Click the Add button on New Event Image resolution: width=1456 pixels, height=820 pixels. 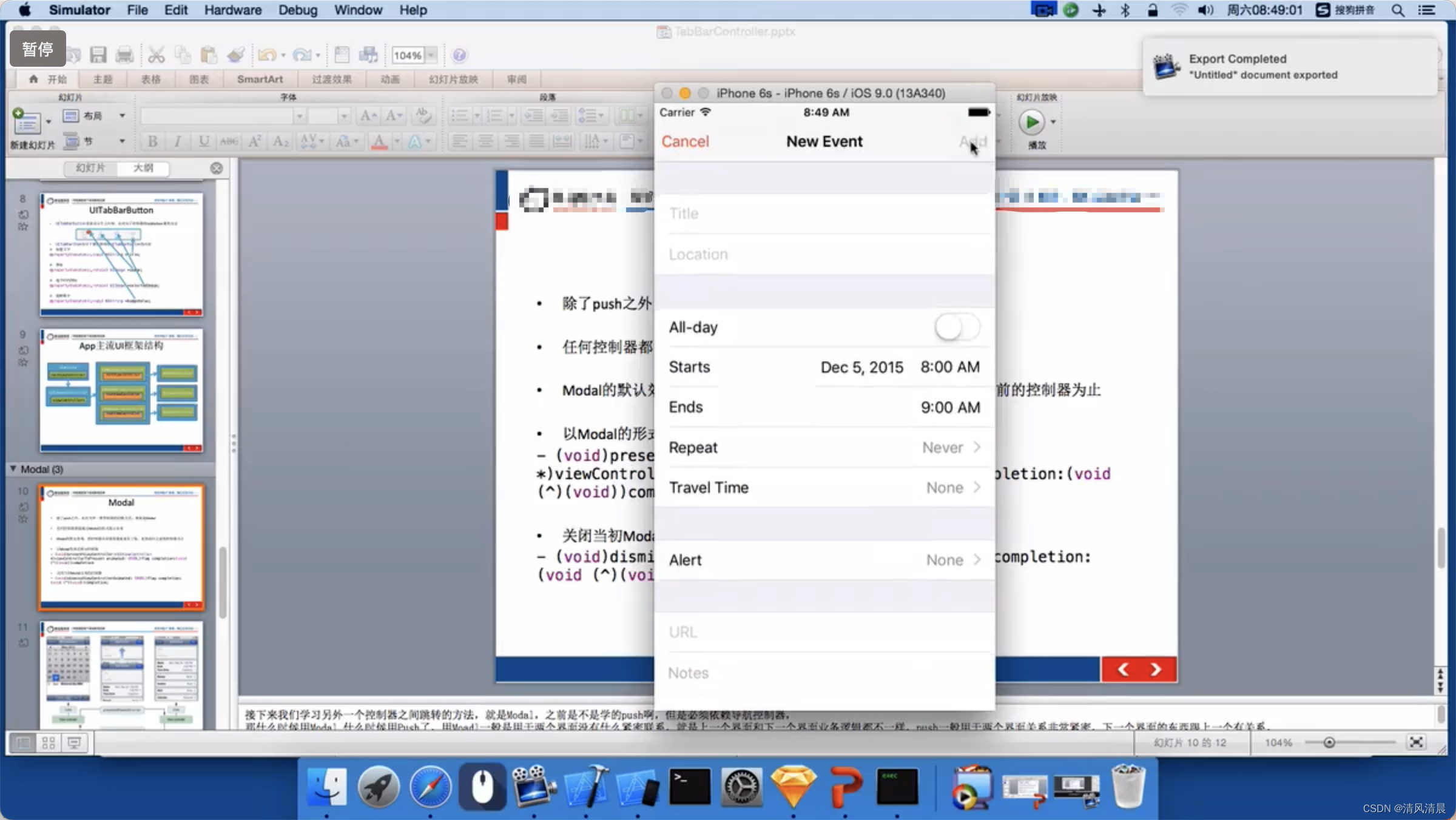[971, 141]
